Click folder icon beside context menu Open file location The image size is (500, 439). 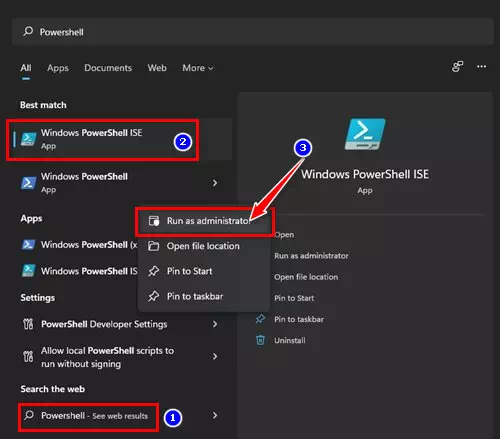tap(154, 246)
